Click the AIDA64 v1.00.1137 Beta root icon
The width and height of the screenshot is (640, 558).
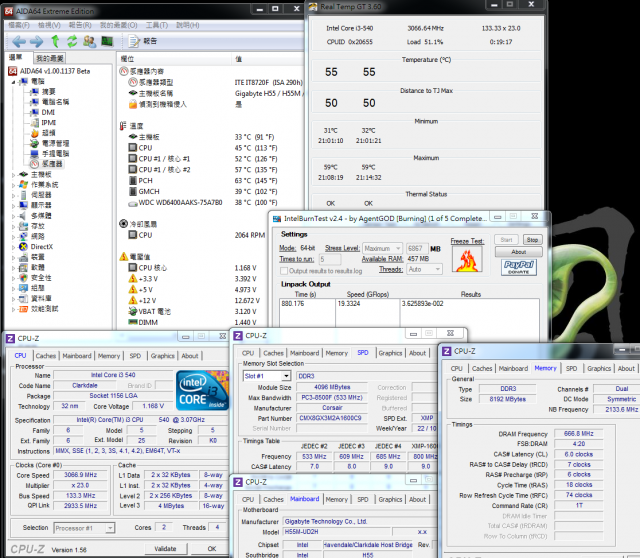coord(13,71)
